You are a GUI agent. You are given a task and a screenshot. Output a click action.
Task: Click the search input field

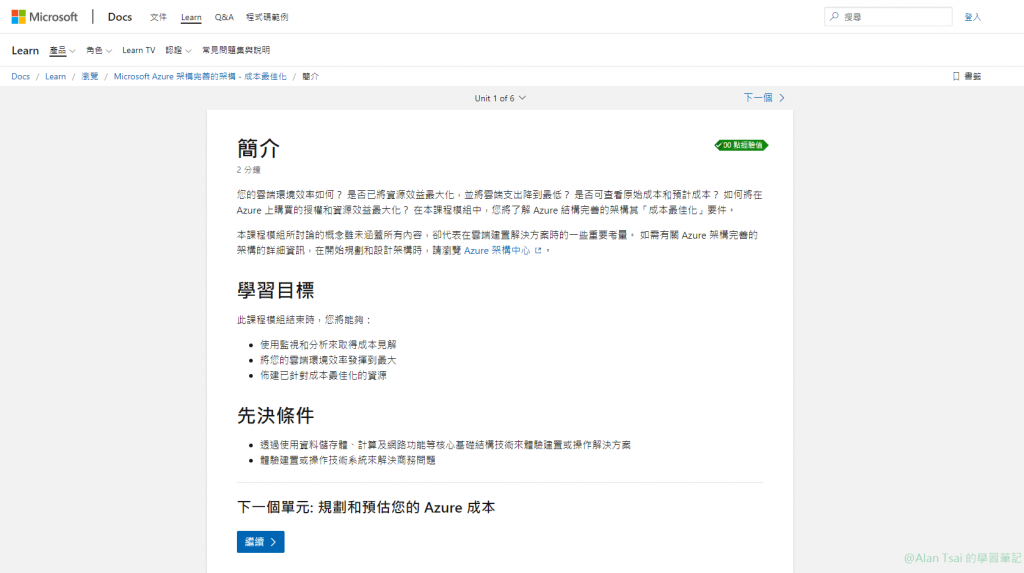tap(888, 17)
